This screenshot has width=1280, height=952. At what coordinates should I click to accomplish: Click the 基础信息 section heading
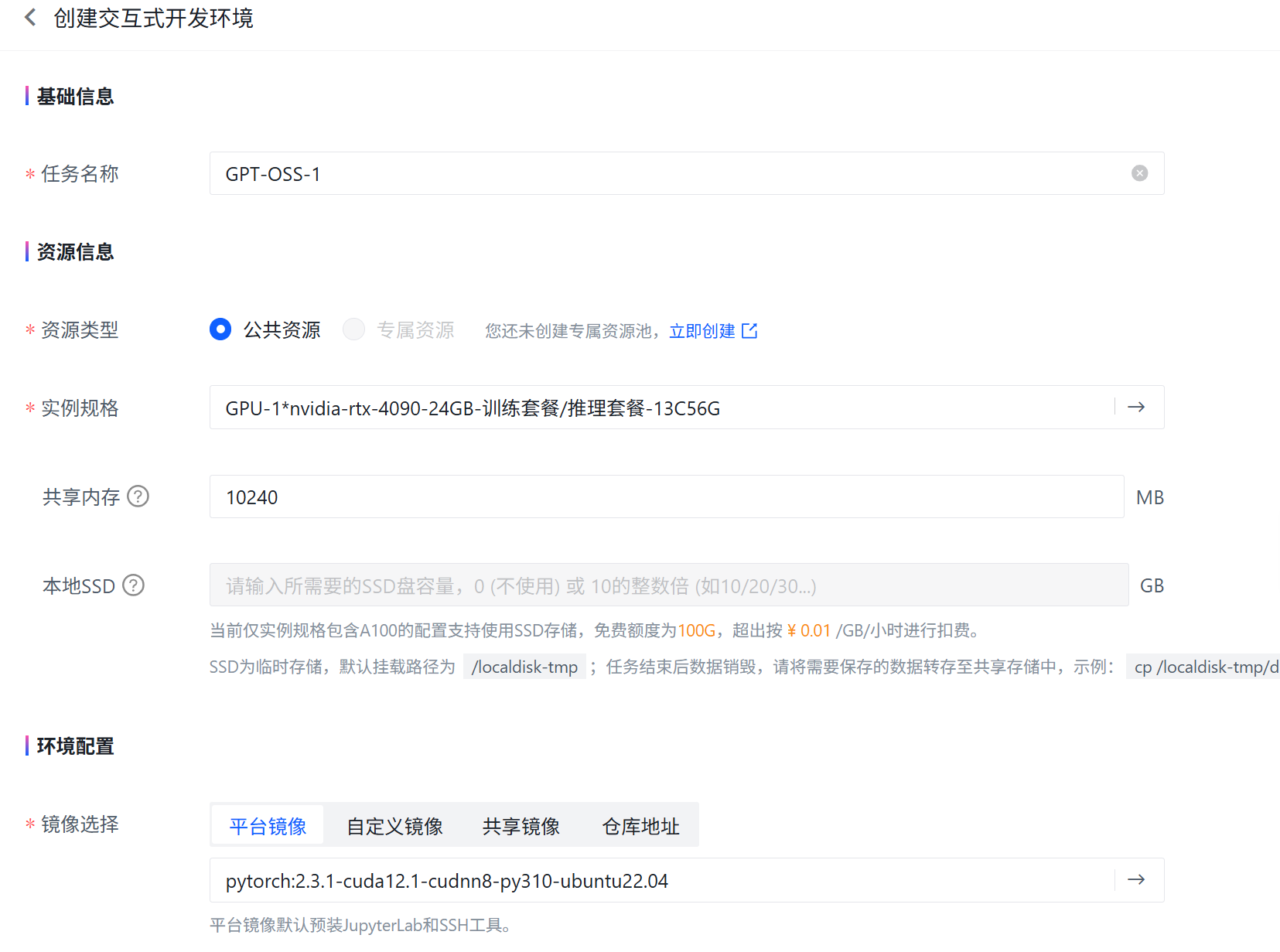(75, 97)
